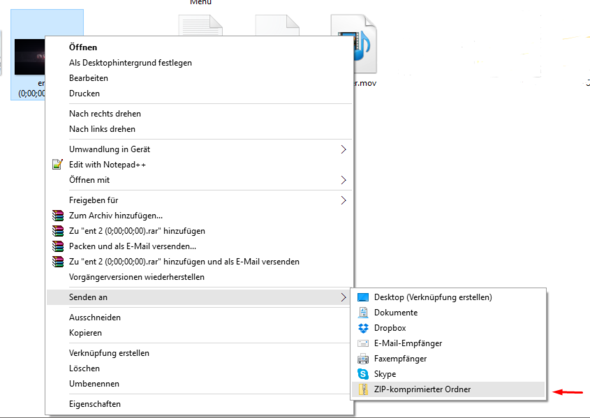Screen dimensions: 590x418
Task: Open the Öffnen mit submenu
Action: coord(200,180)
